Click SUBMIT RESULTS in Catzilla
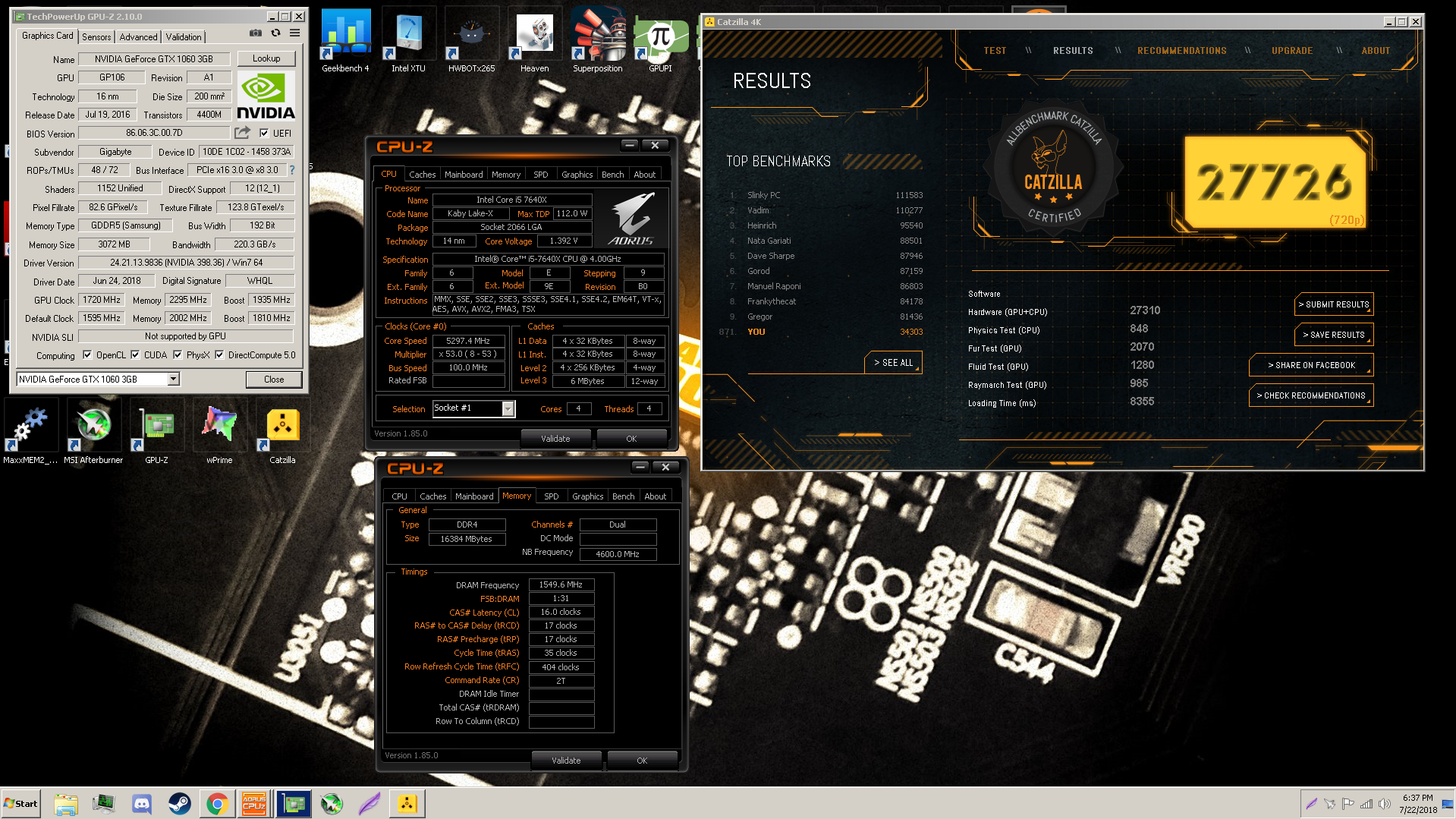The height and width of the screenshot is (819, 1456). [x=1334, y=304]
